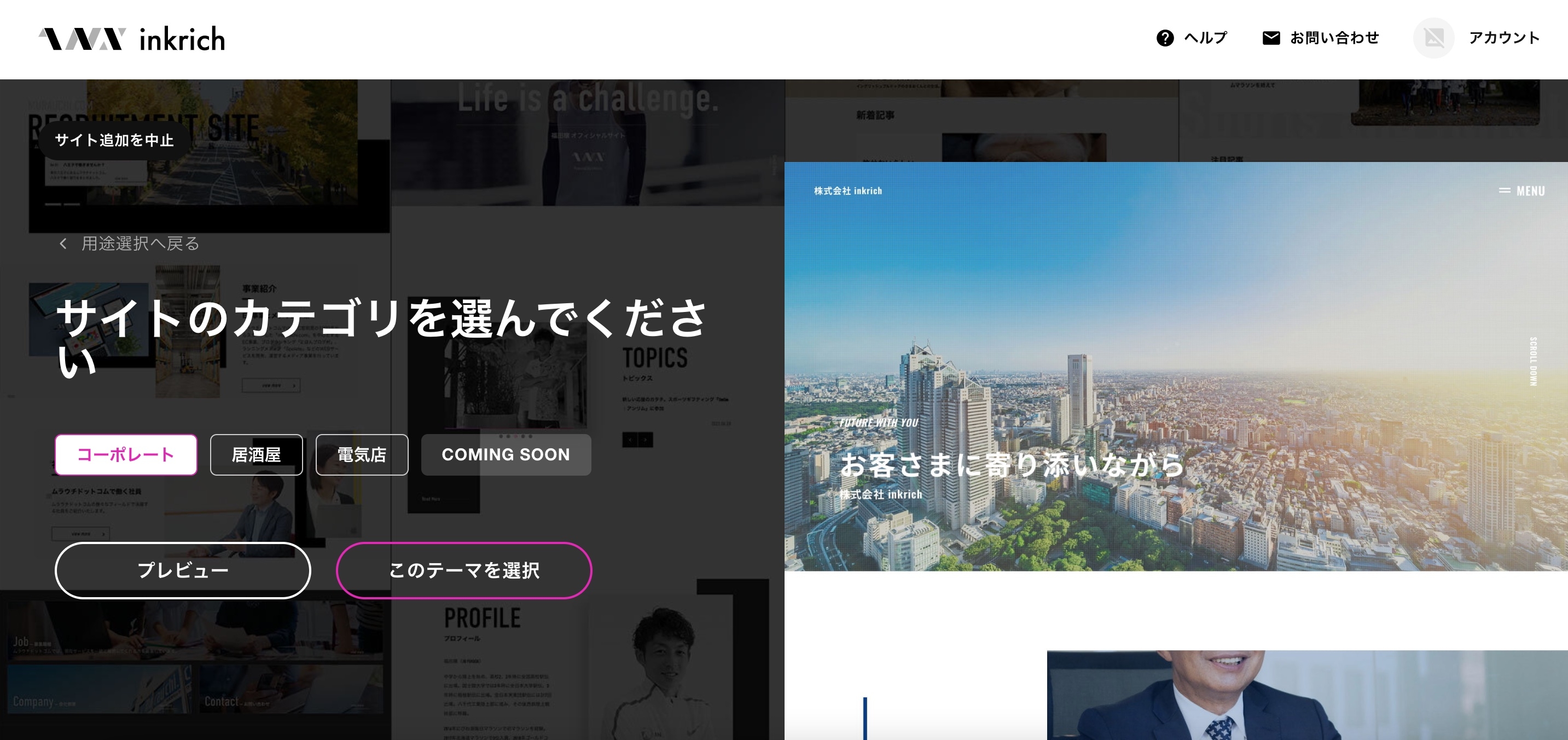Viewport: 1568px width, 740px height.
Task: Click the back chevron arrow icon
Action: coord(63,244)
